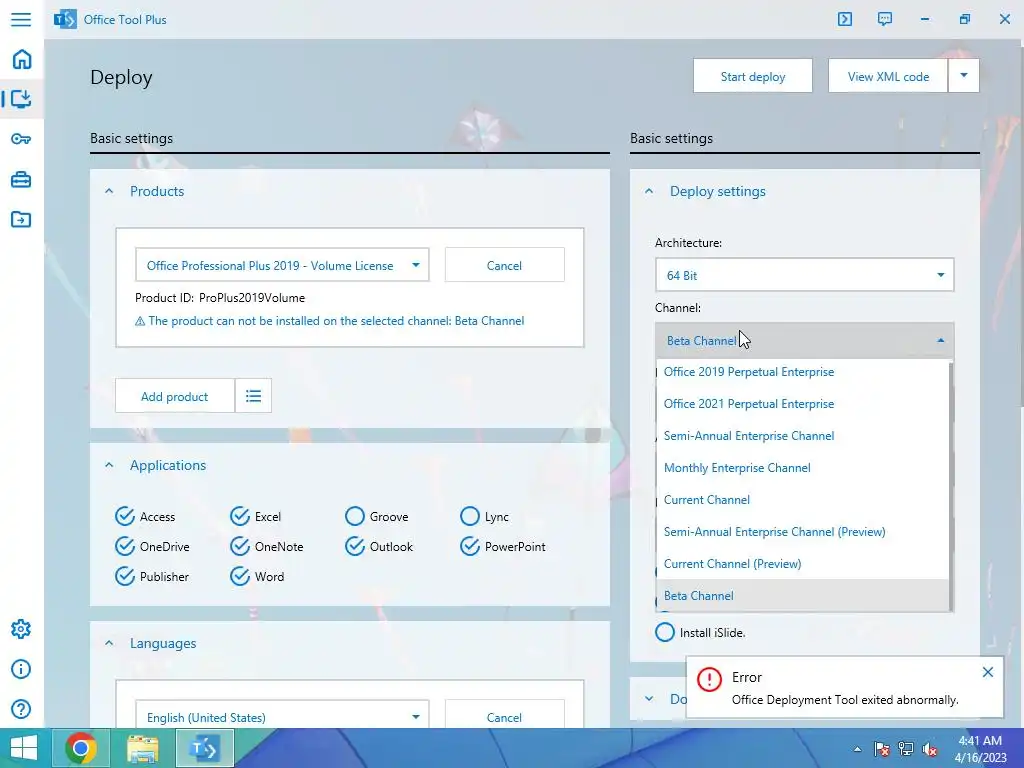
Task: Open the command box icon in title bar
Action: [845, 19]
